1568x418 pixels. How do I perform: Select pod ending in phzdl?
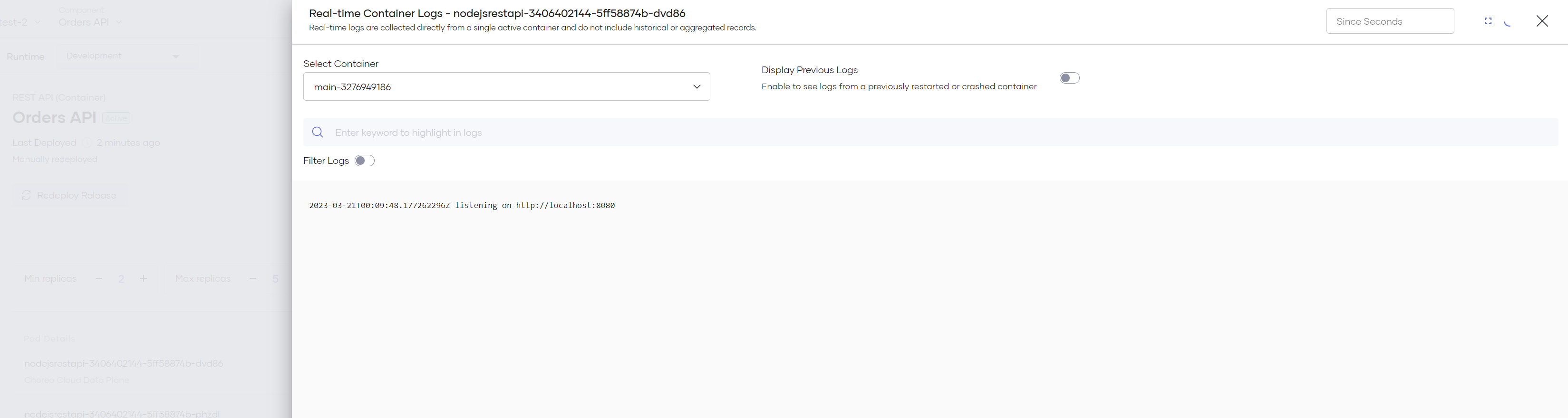(122, 413)
